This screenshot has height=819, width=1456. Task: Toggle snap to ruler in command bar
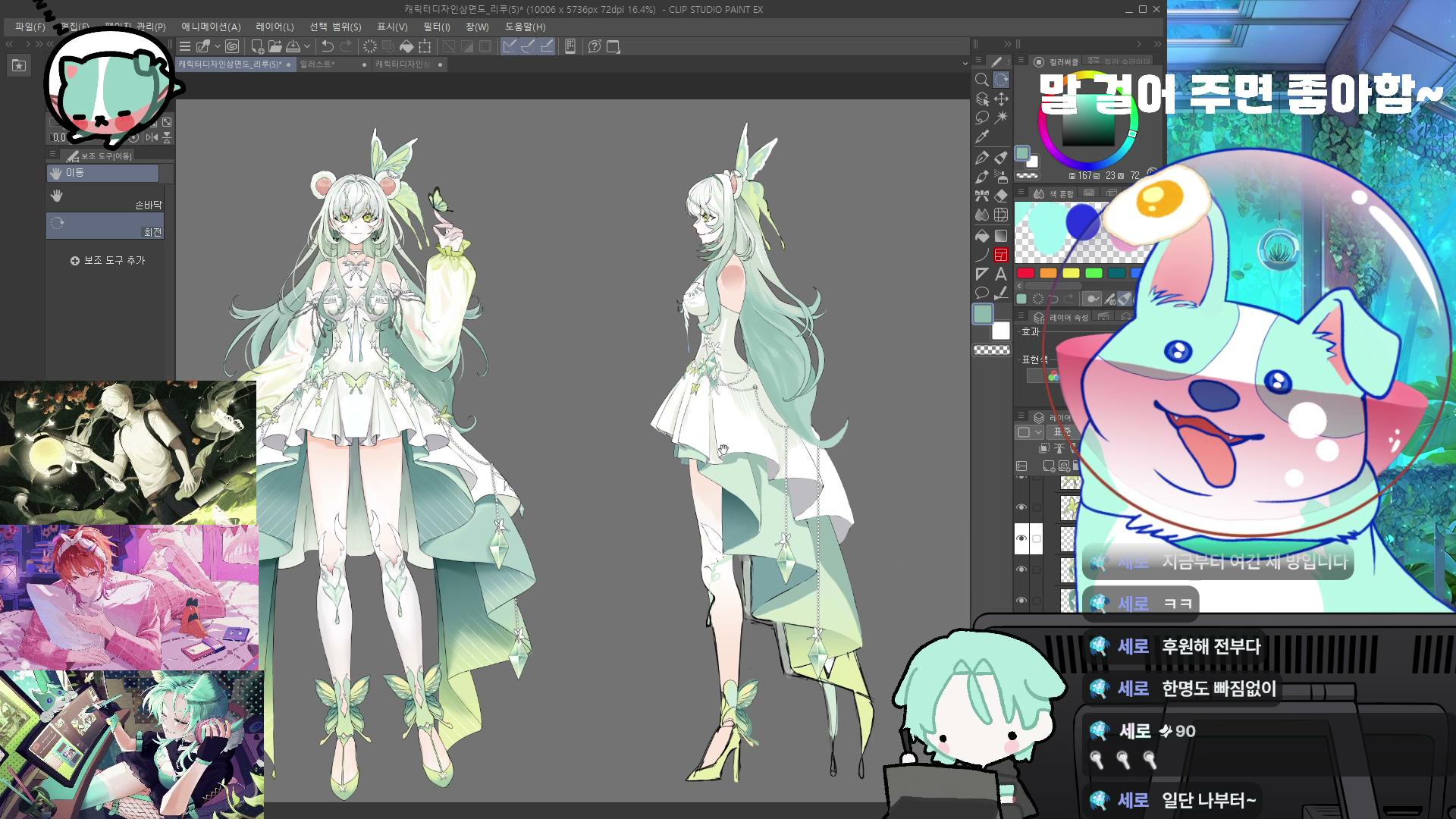point(510,46)
